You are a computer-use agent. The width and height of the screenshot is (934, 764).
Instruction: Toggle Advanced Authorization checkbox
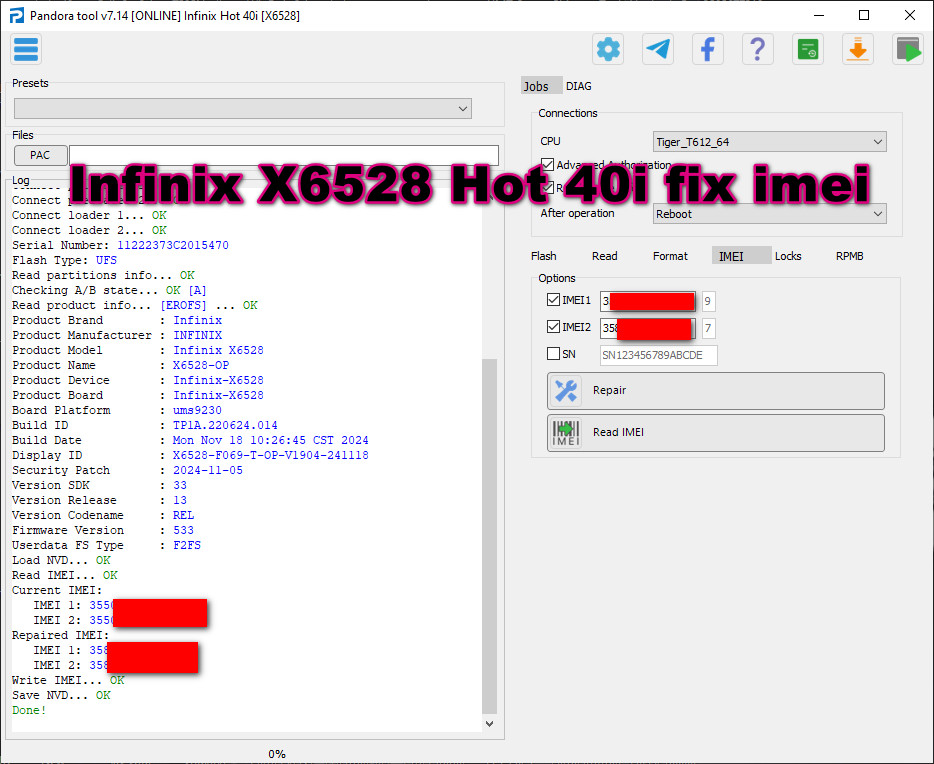click(x=547, y=164)
